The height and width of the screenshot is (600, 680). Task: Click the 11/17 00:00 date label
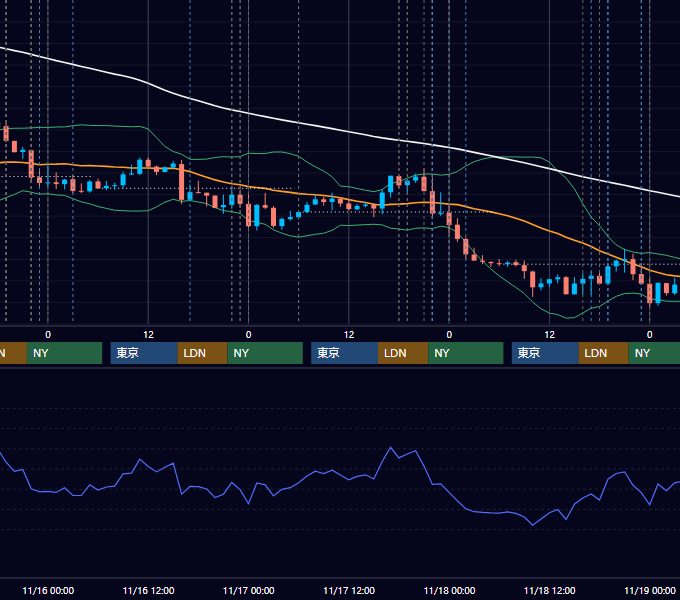pos(248,590)
